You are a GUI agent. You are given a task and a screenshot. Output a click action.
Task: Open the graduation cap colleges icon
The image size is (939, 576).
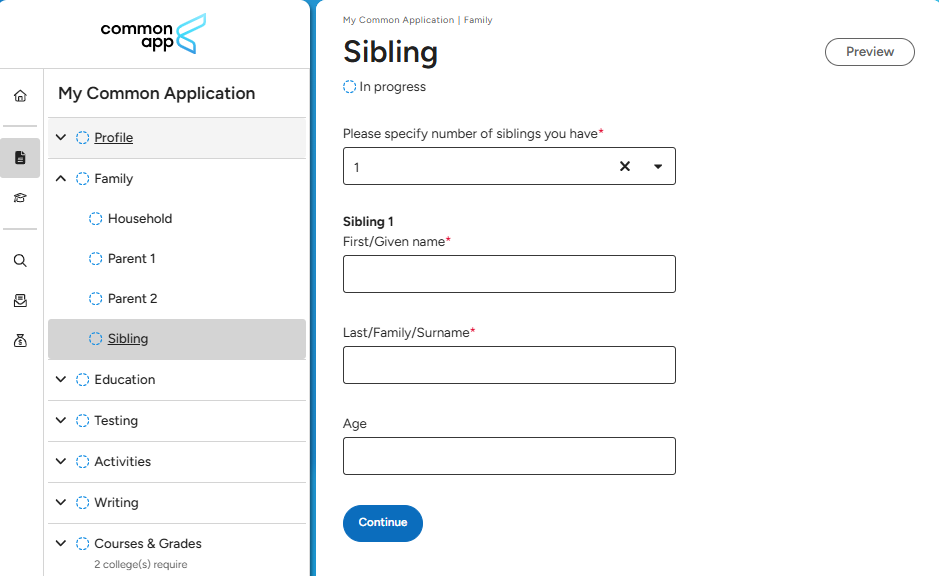click(x=20, y=198)
